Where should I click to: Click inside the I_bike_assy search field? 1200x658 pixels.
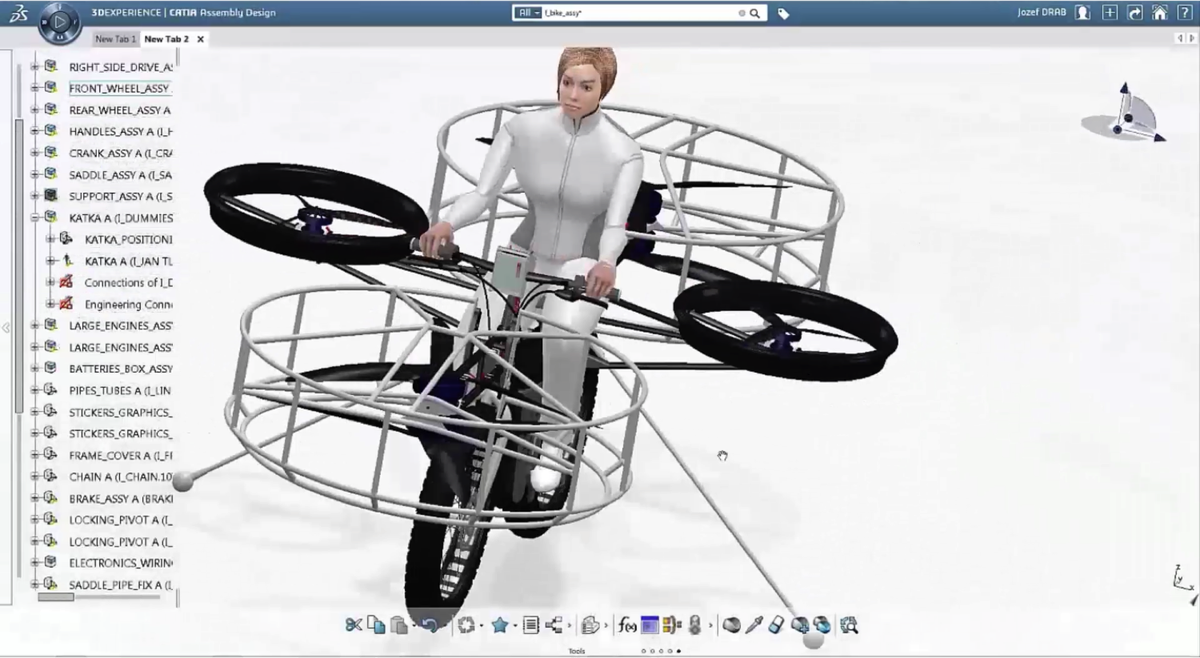click(x=640, y=13)
